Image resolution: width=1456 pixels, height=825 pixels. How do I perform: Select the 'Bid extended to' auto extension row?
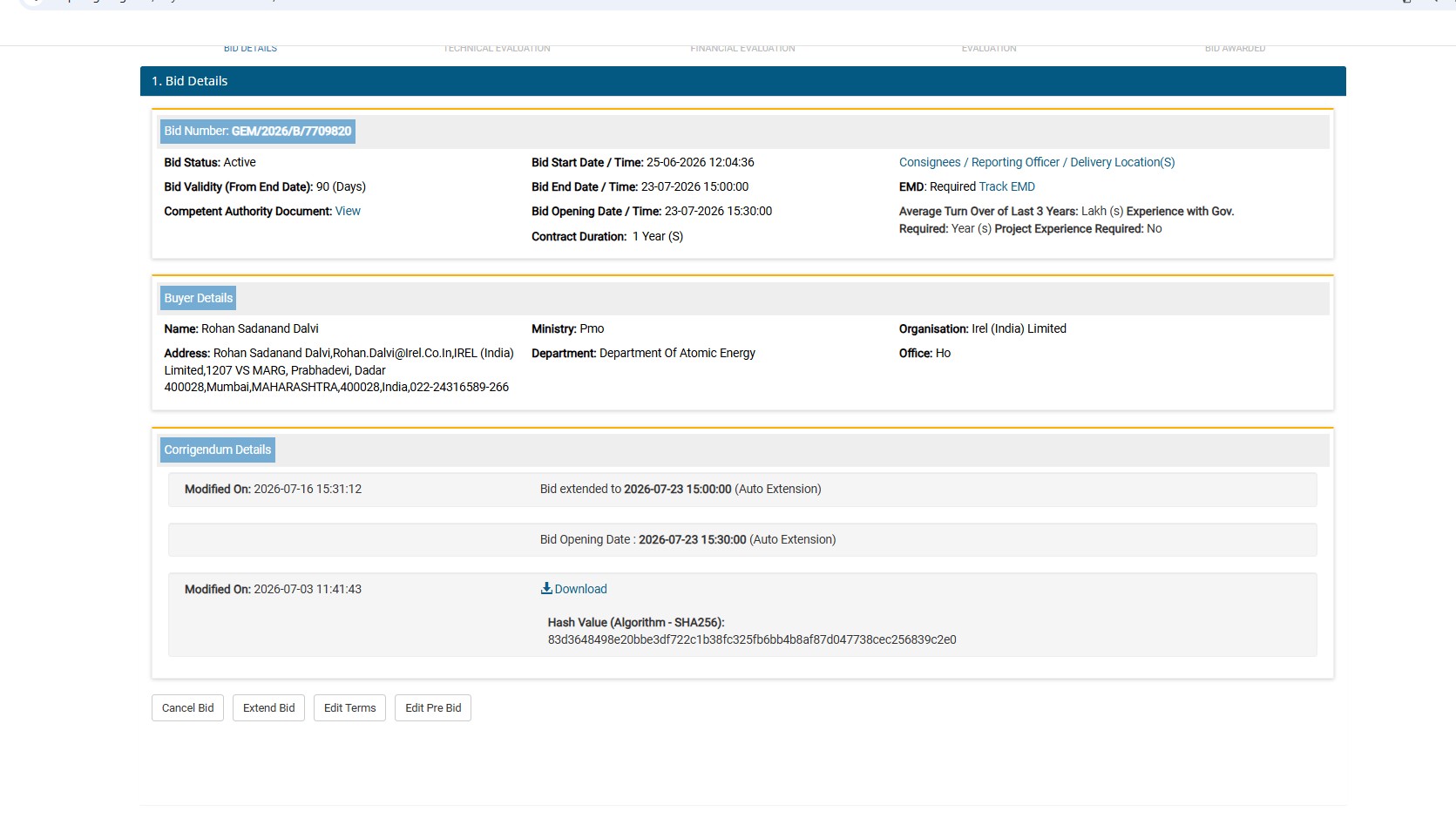[742, 490]
